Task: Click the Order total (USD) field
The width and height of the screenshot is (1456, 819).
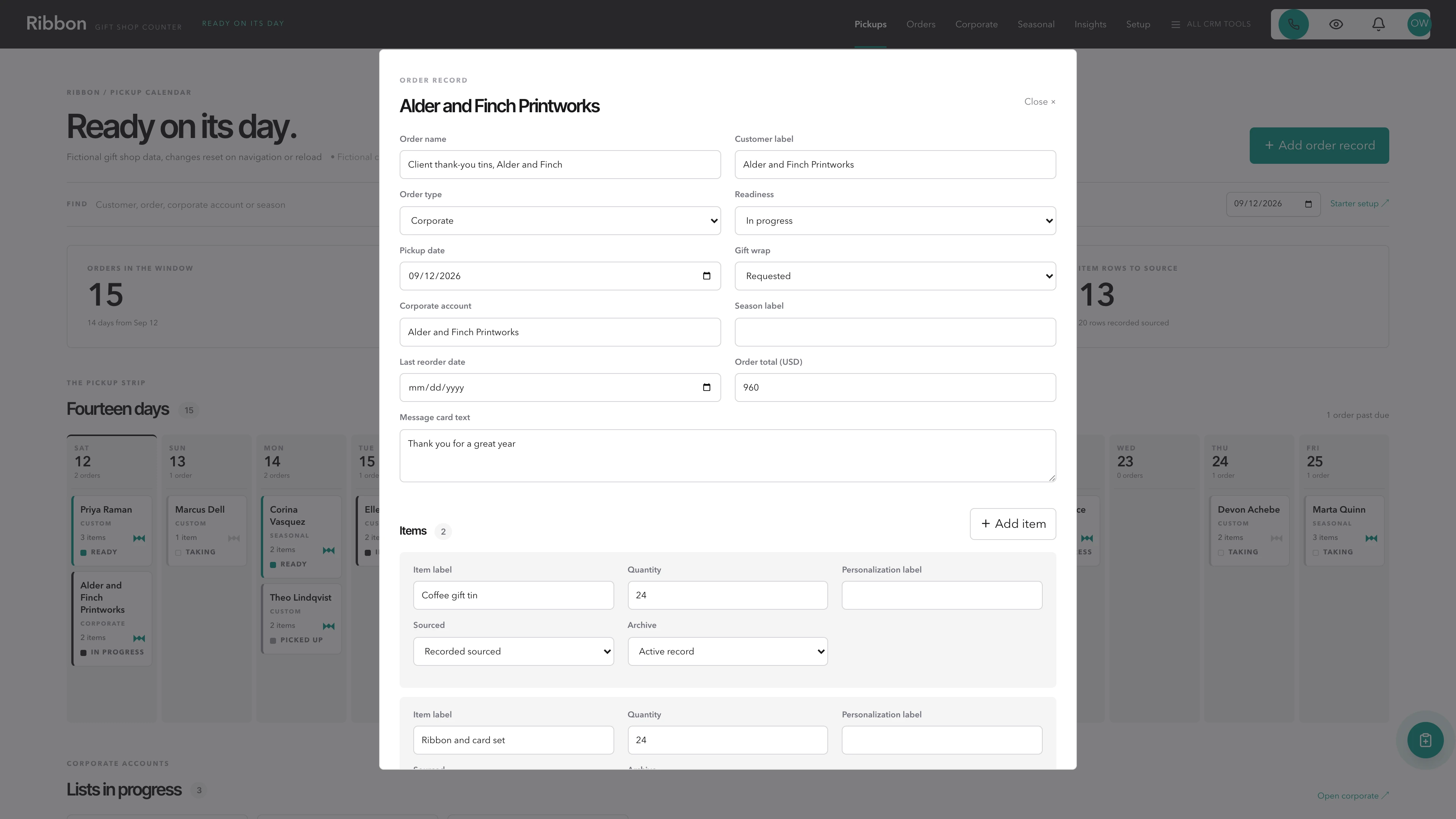Action: (895, 387)
